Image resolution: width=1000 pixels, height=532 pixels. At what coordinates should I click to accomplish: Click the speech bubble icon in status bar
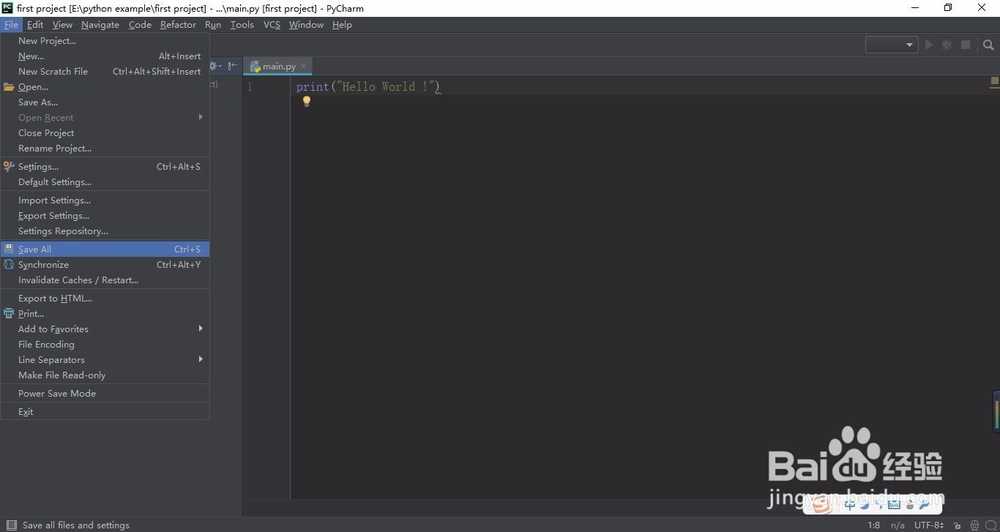(x=990, y=526)
